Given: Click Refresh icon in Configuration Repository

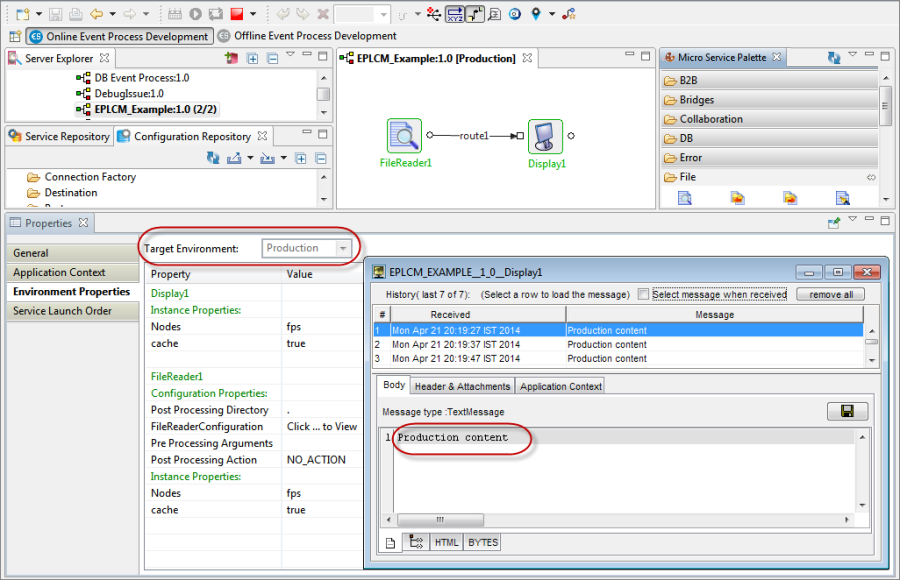Looking at the screenshot, I should [213, 158].
